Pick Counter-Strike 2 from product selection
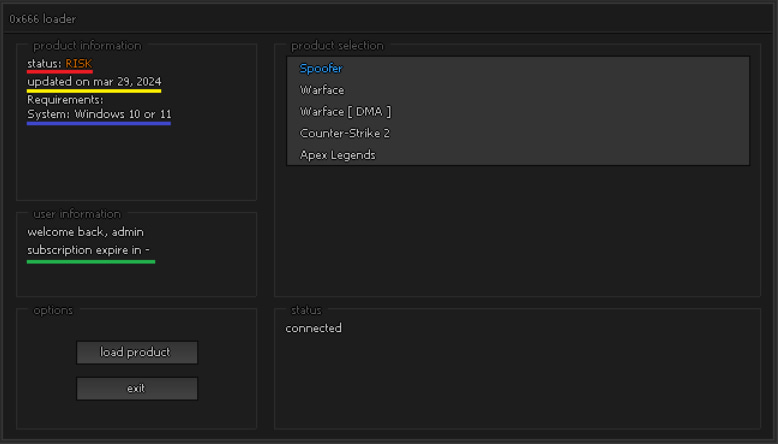This screenshot has height=444, width=778. click(x=344, y=133)
